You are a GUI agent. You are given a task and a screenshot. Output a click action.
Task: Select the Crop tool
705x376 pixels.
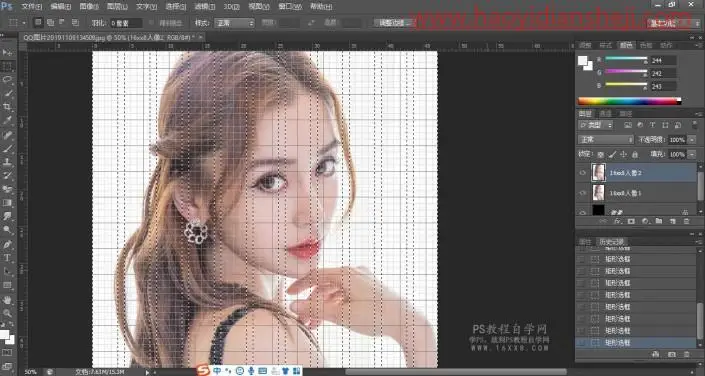8,107
